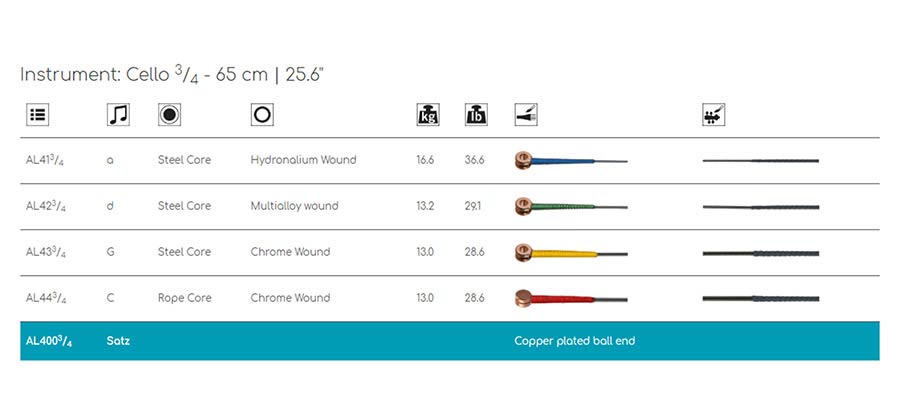The height and width of the screenshot is (399, 900).
Task: Click the yellow-wrapped ball end string image
Action: click(x=571, y=253)
